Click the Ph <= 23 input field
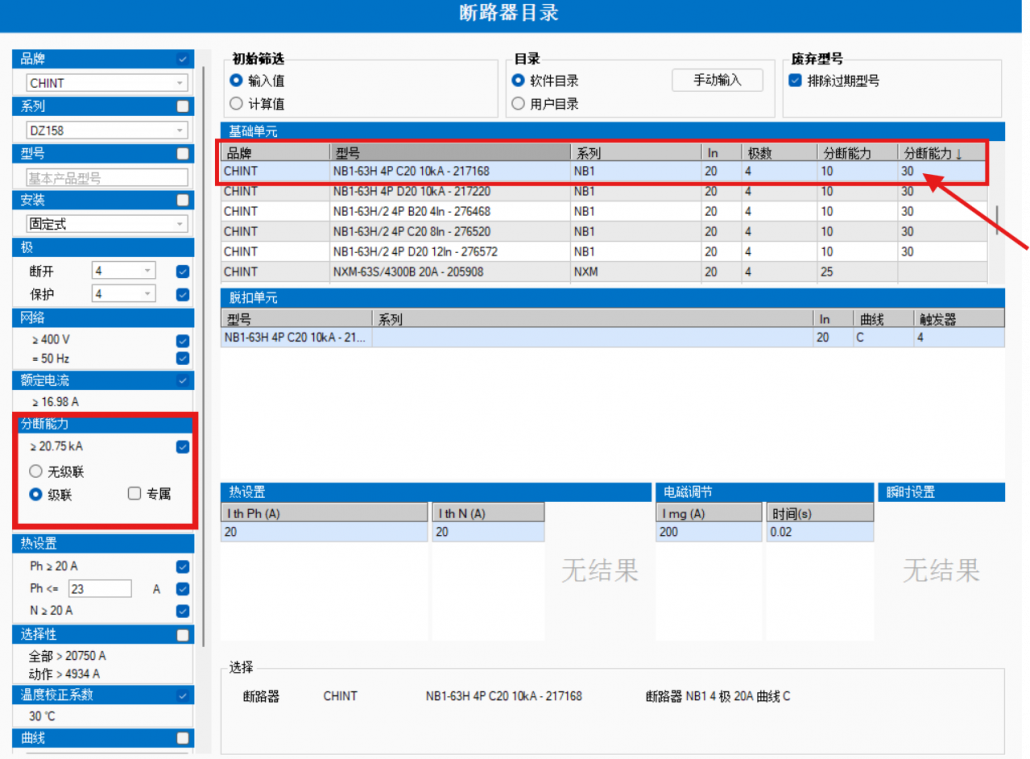This screenshot has width=1030, height=759. point(100,589)
